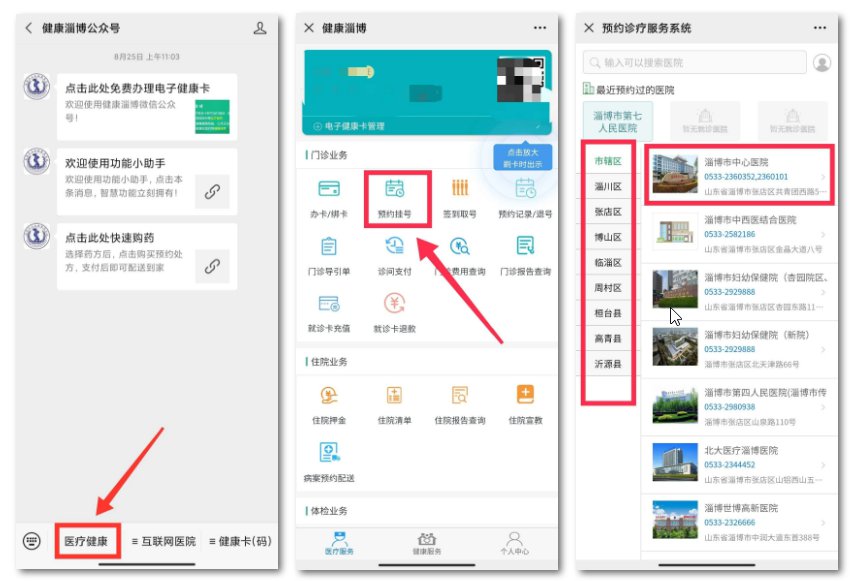Go back from 健康淄博公众号 chat

(29, 28)
